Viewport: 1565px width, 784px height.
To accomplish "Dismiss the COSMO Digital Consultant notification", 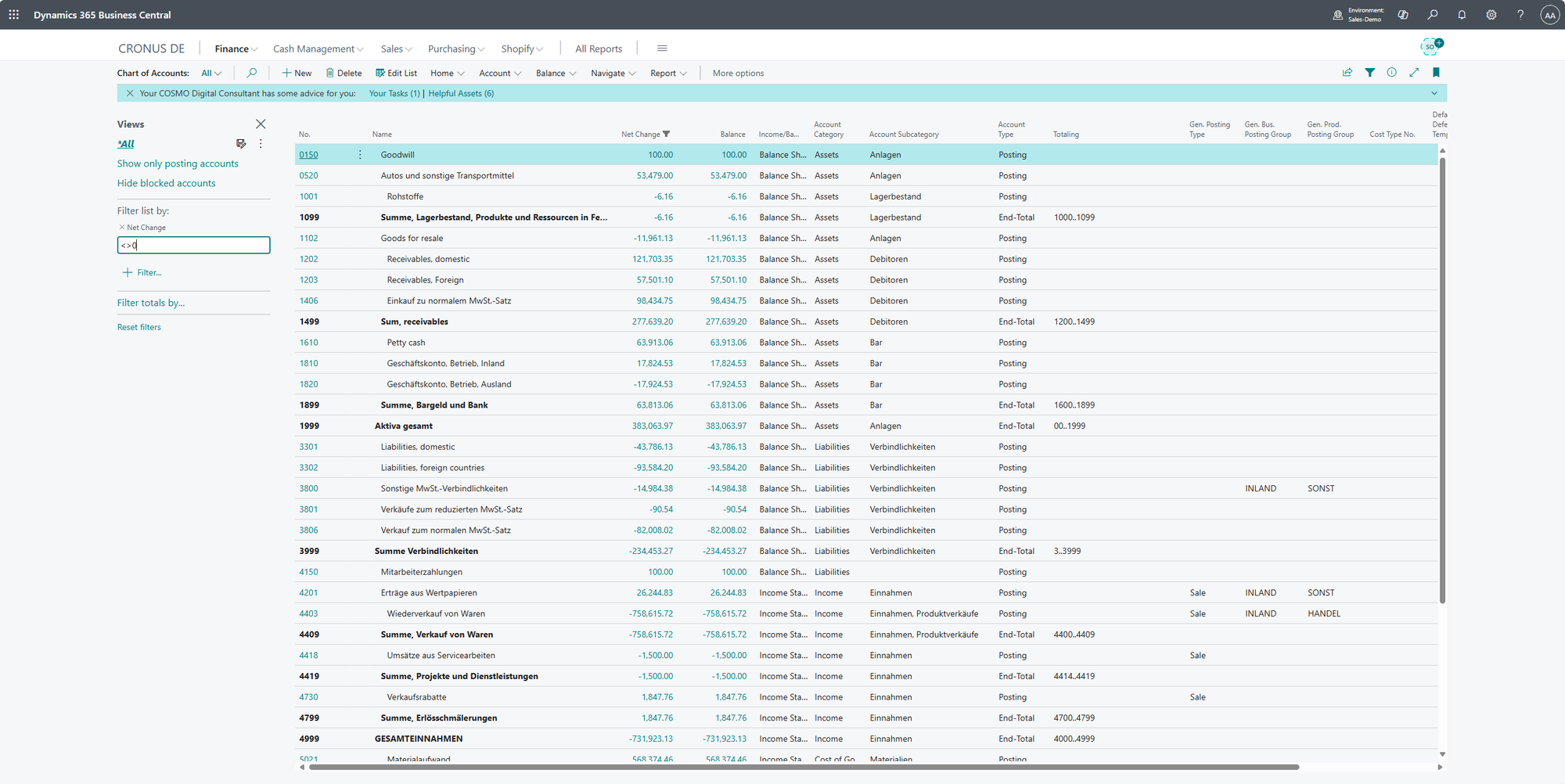I will click(x=130, y=94).
